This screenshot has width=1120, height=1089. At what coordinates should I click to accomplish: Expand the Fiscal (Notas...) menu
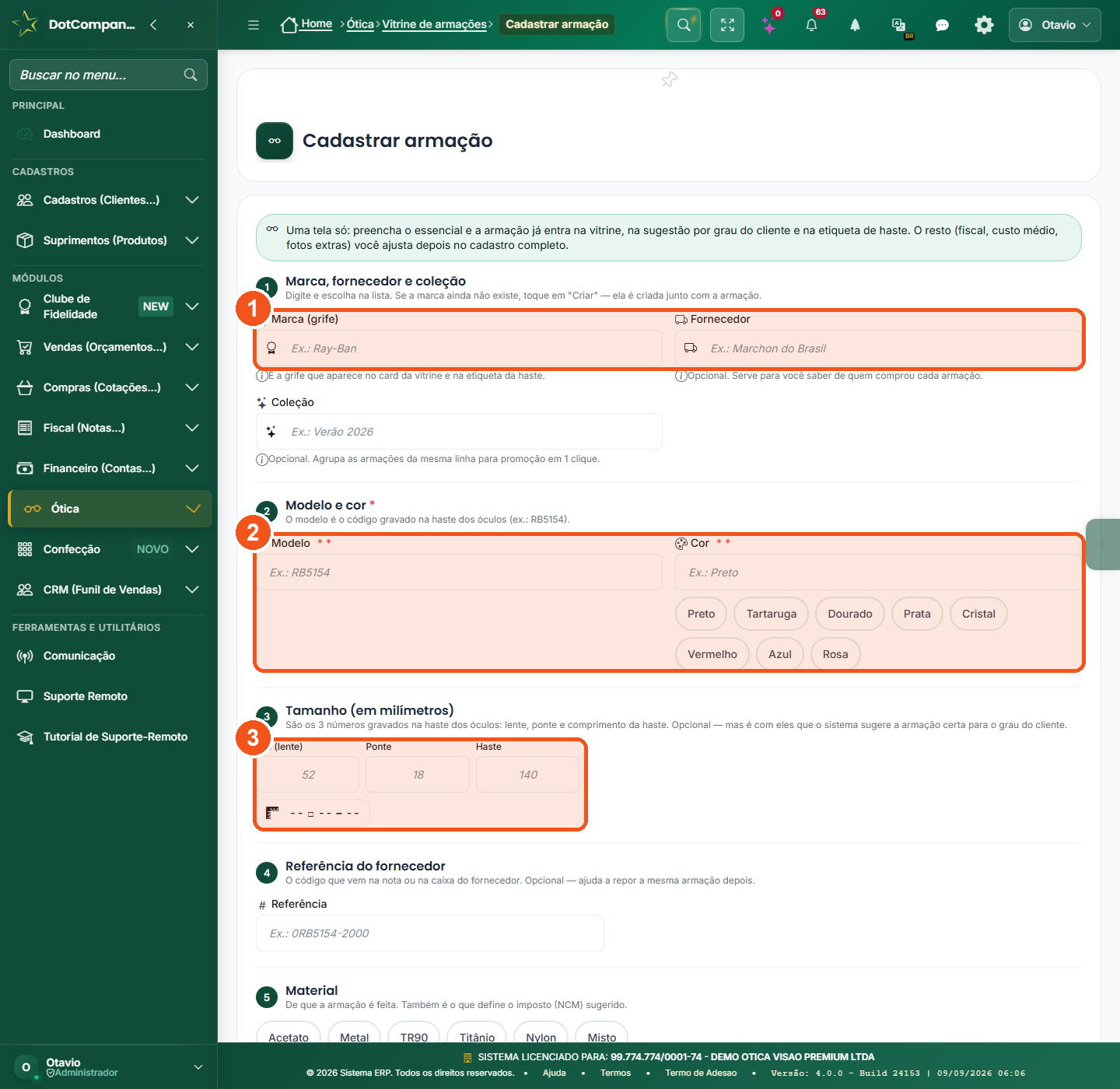[109, 428]
